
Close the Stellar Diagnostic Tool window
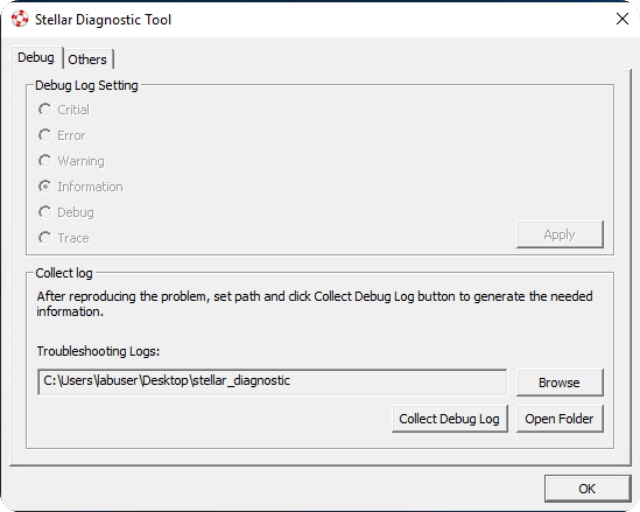(622, 19)
